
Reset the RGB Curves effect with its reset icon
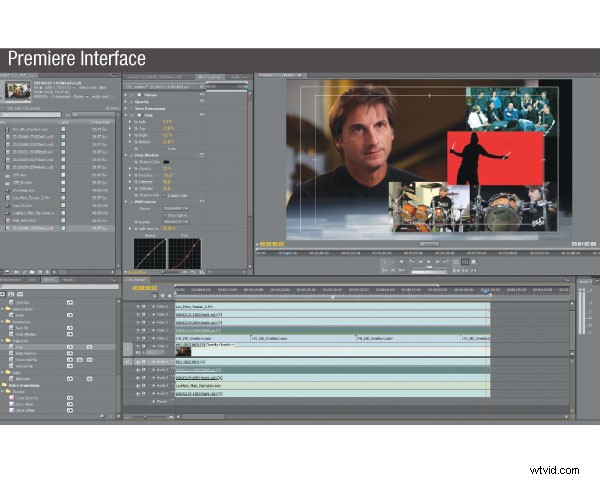click(202, 201)
